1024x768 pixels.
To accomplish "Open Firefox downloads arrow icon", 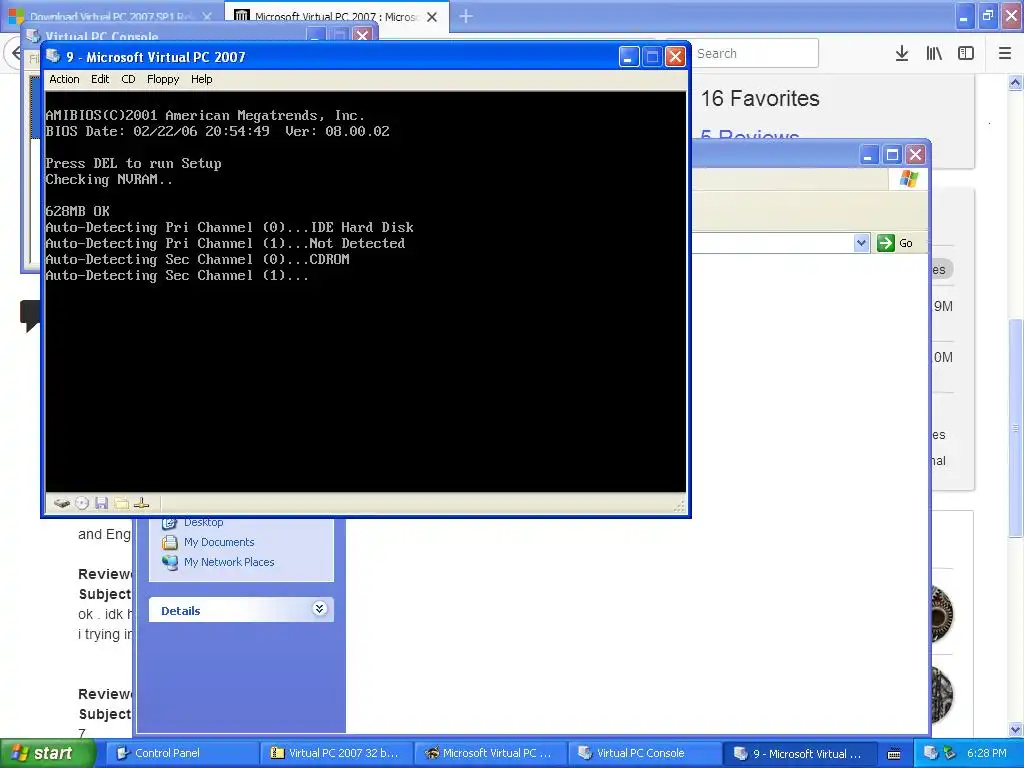I will tap(901, 54).
